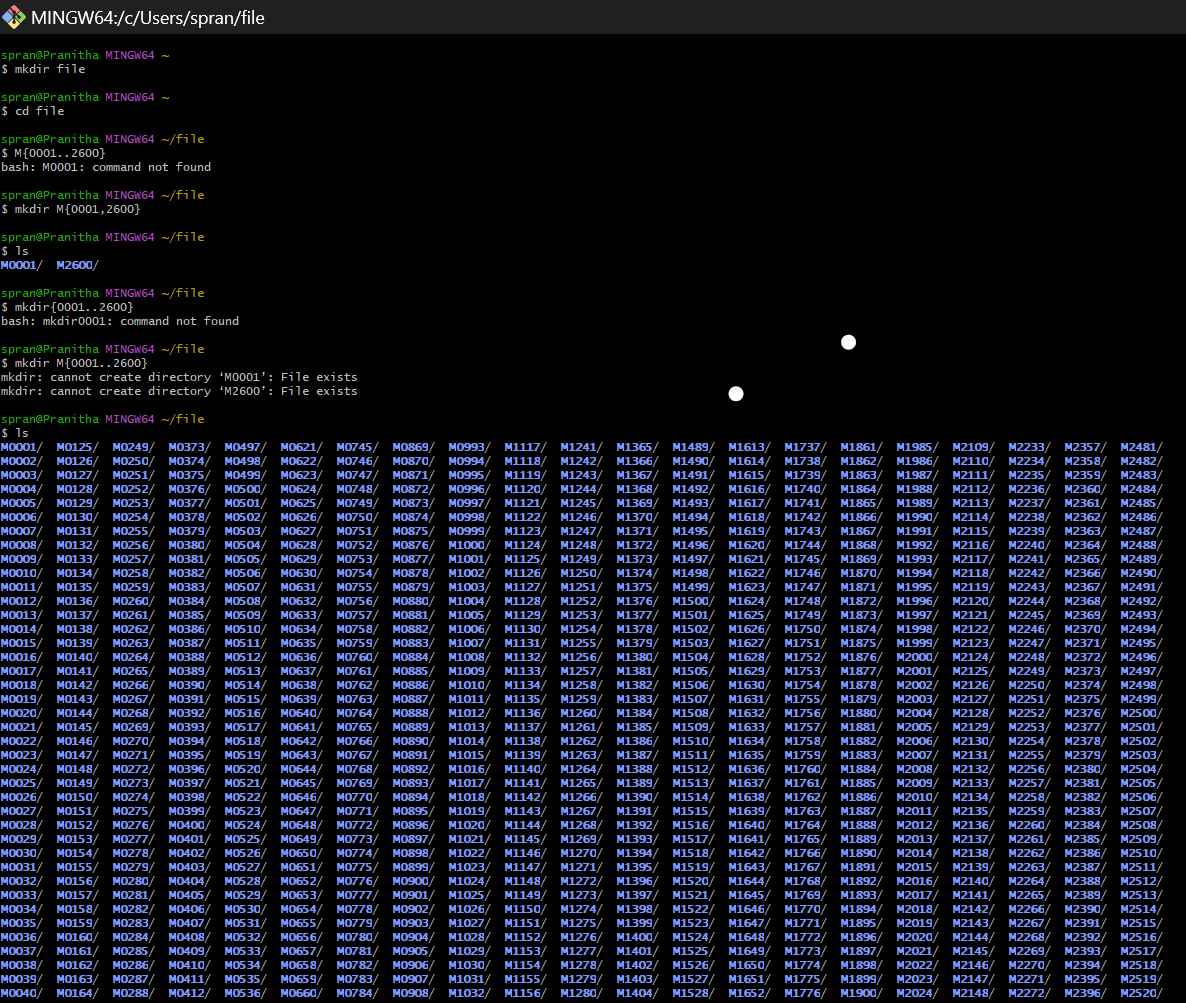Screen dimensions: 1186x1003
Task: Click directory M2490/ in listing
Action: tap(1141, 573)
